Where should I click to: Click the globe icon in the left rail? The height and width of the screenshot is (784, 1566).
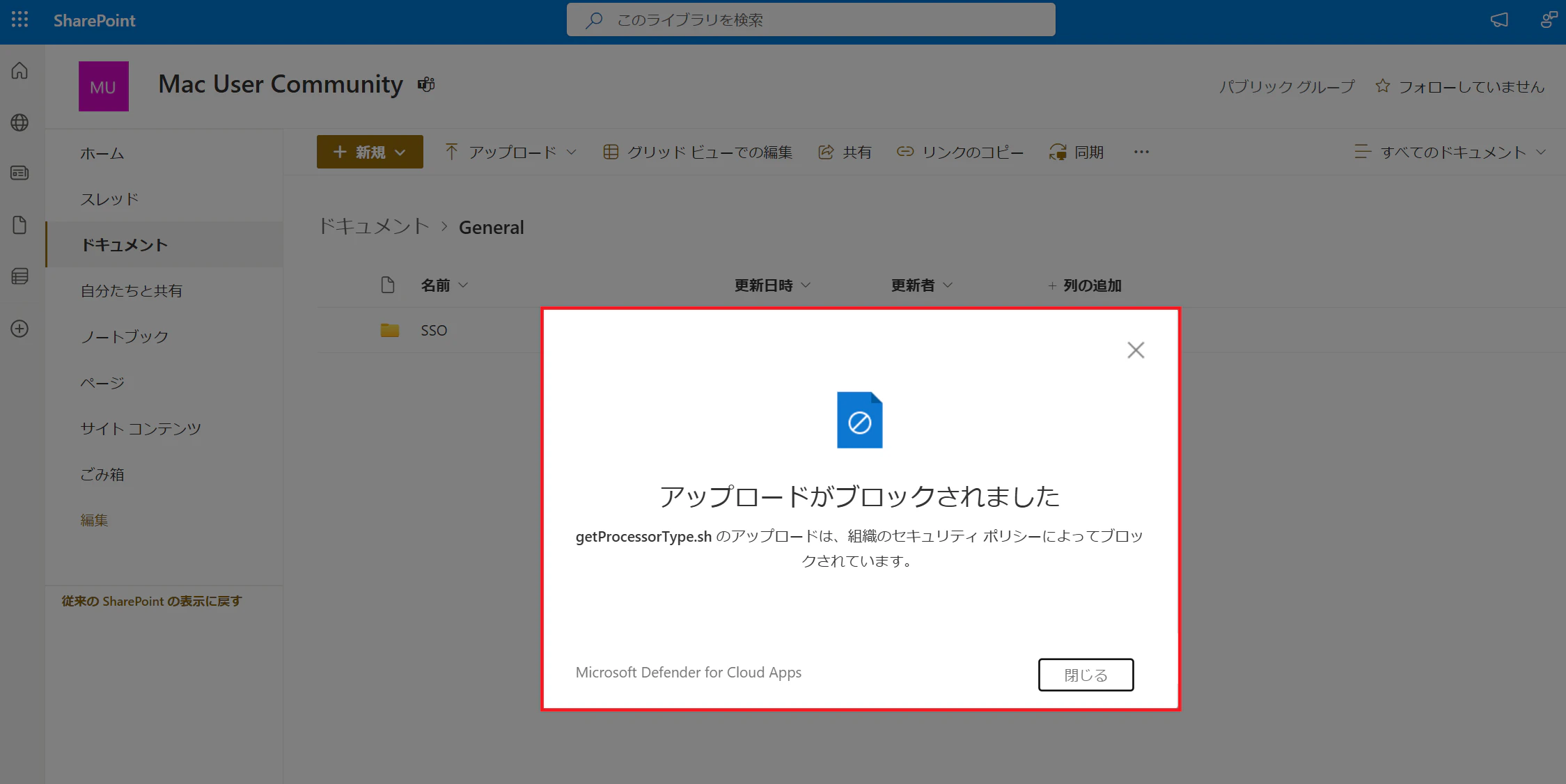tap(19, 122)
